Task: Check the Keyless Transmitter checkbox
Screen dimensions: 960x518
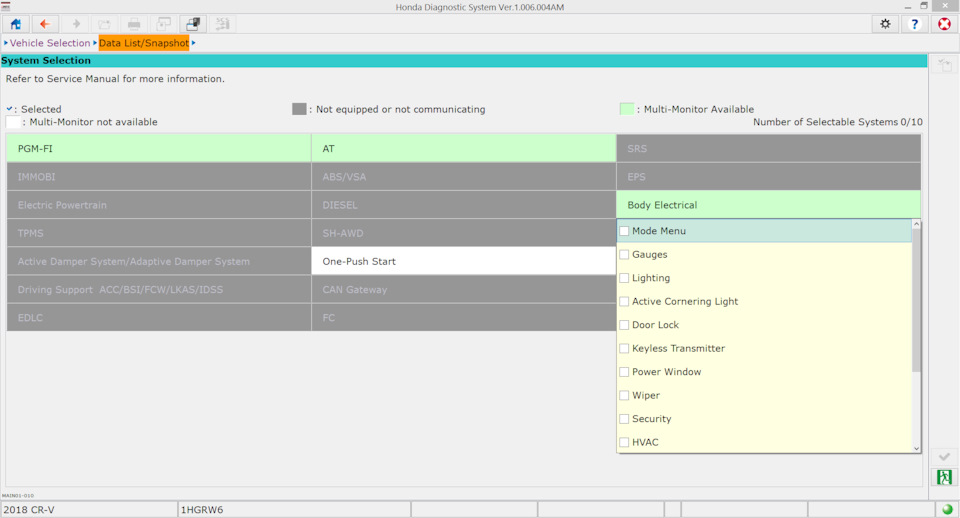Action: (624, 348)
